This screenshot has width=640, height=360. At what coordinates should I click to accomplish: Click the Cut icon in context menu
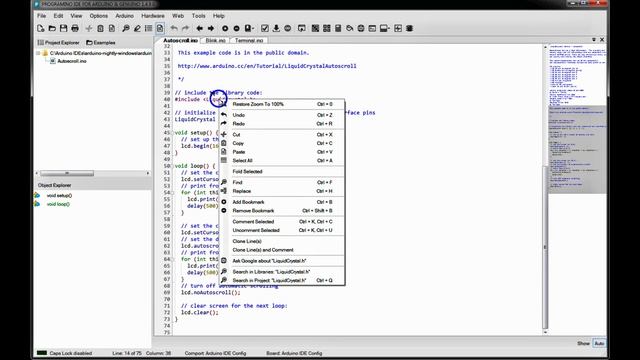click(x=224, y=134)
